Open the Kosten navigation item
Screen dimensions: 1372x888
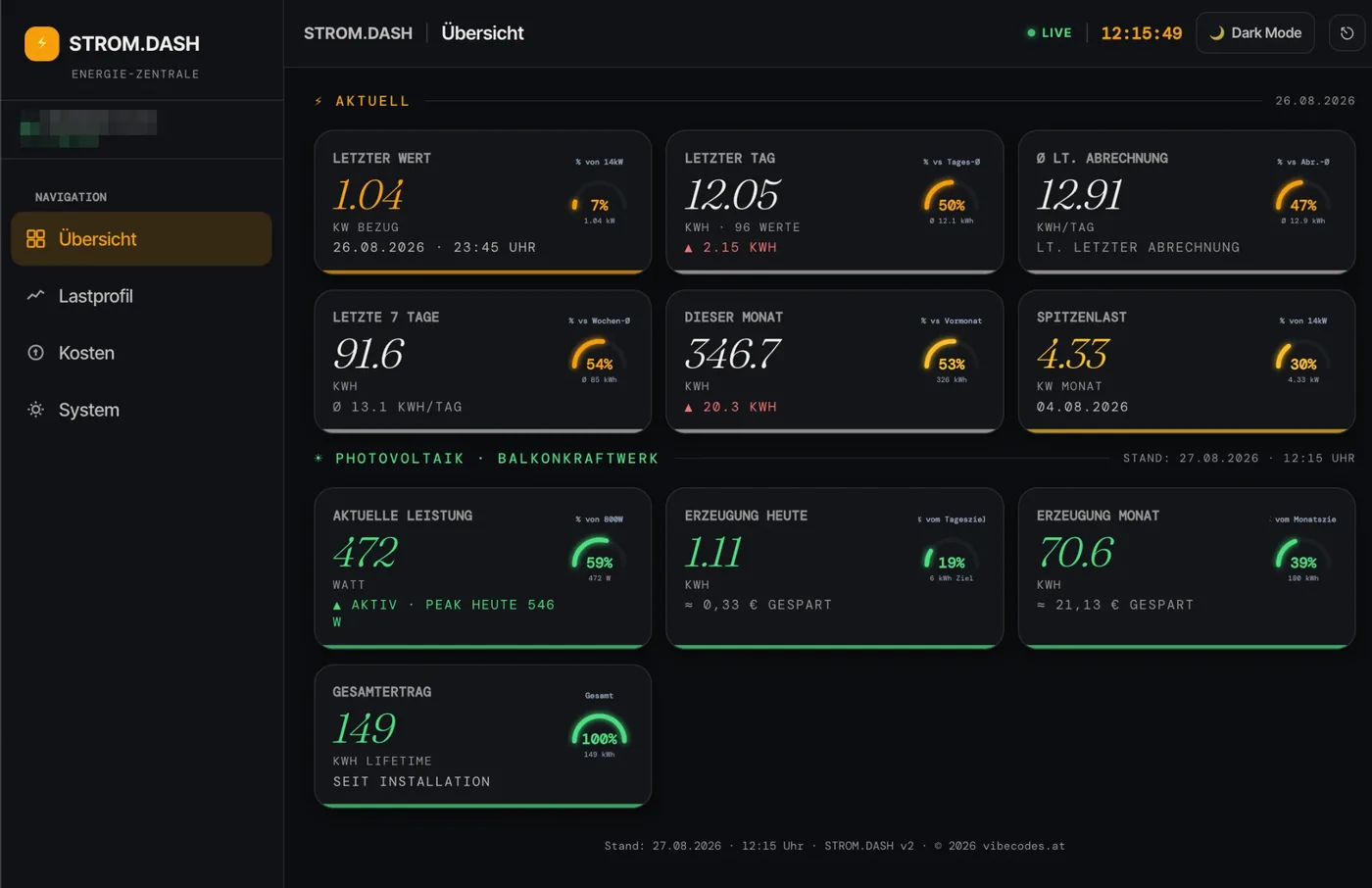click(141, 353)
